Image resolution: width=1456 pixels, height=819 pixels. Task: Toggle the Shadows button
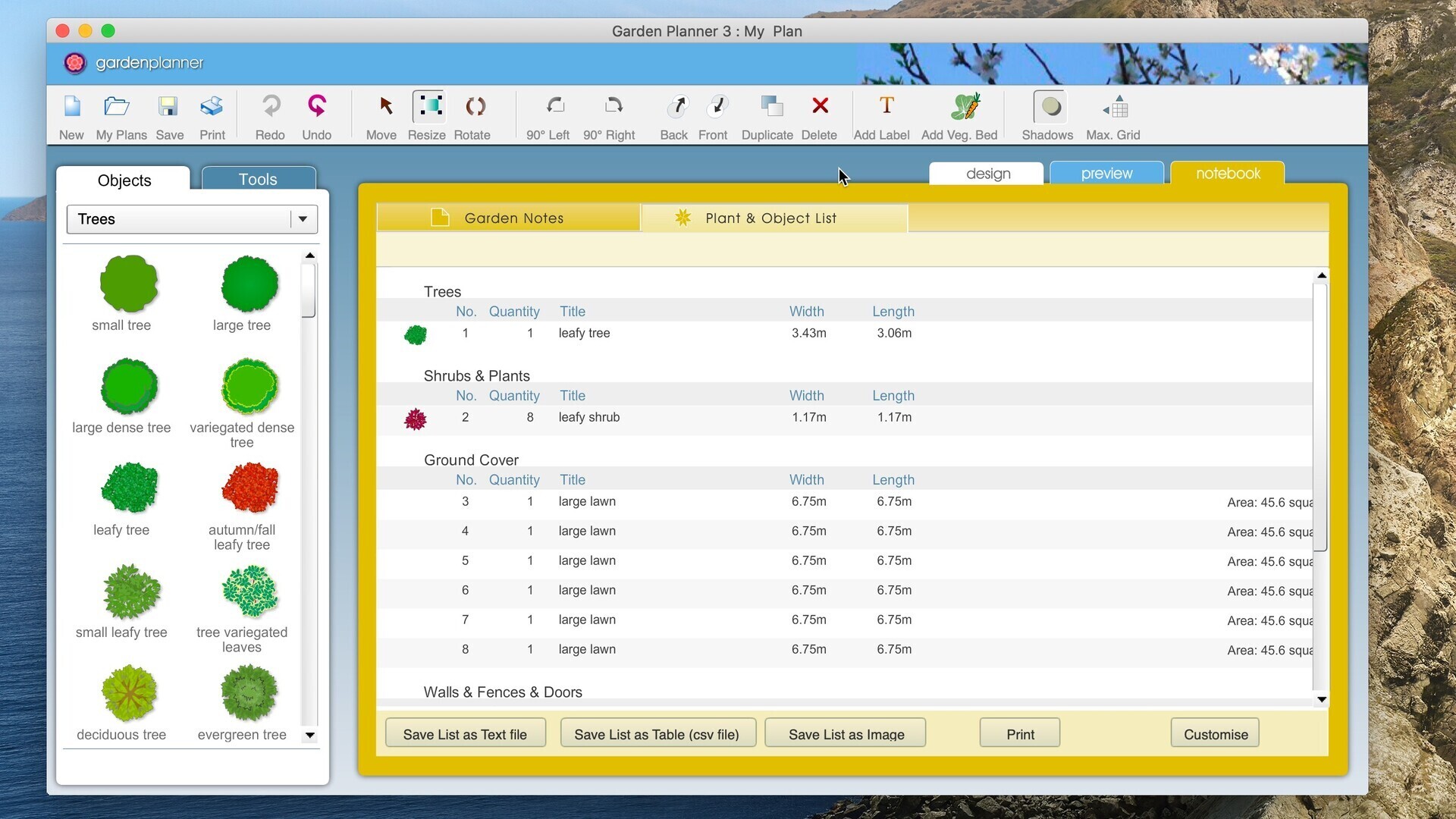[x=1050, y=107]
